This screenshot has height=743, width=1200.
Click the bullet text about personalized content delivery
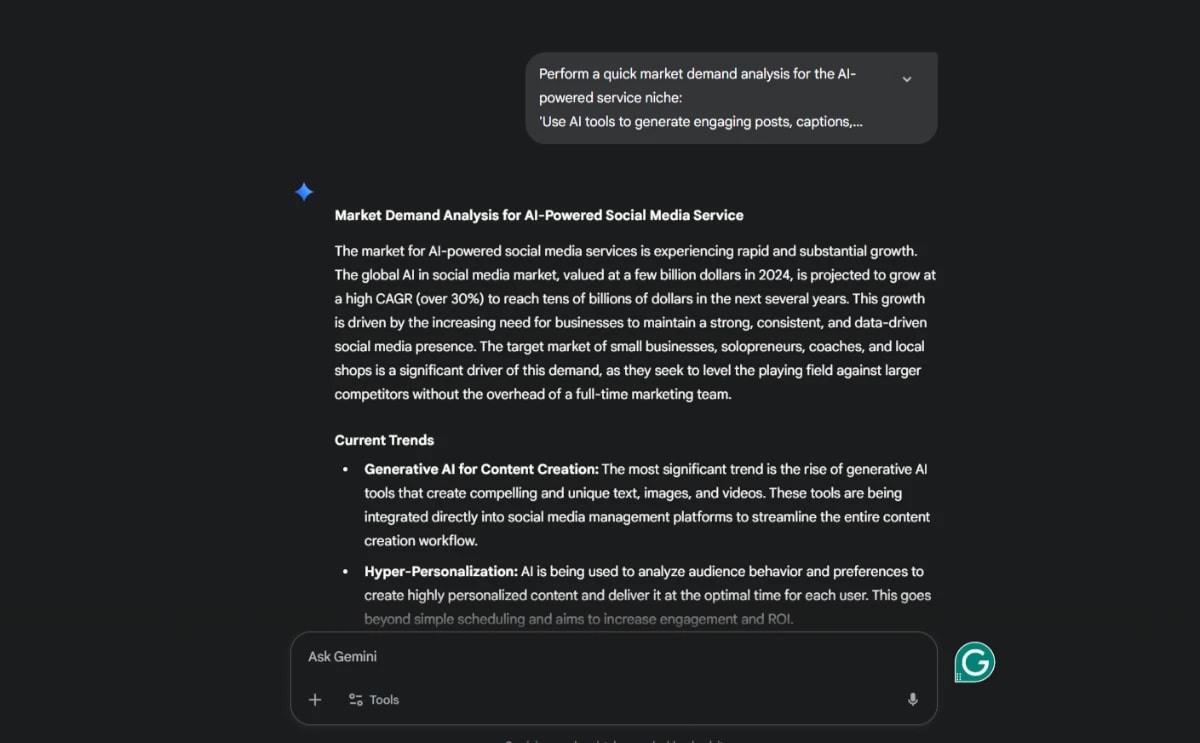click(646, 595)
